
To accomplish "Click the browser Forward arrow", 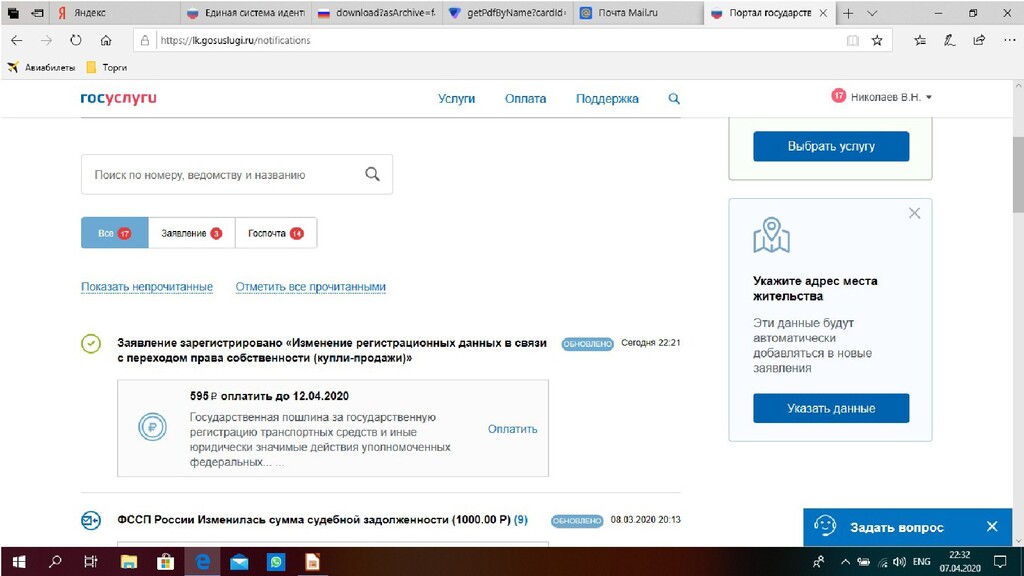I will [x=46, y=40].
